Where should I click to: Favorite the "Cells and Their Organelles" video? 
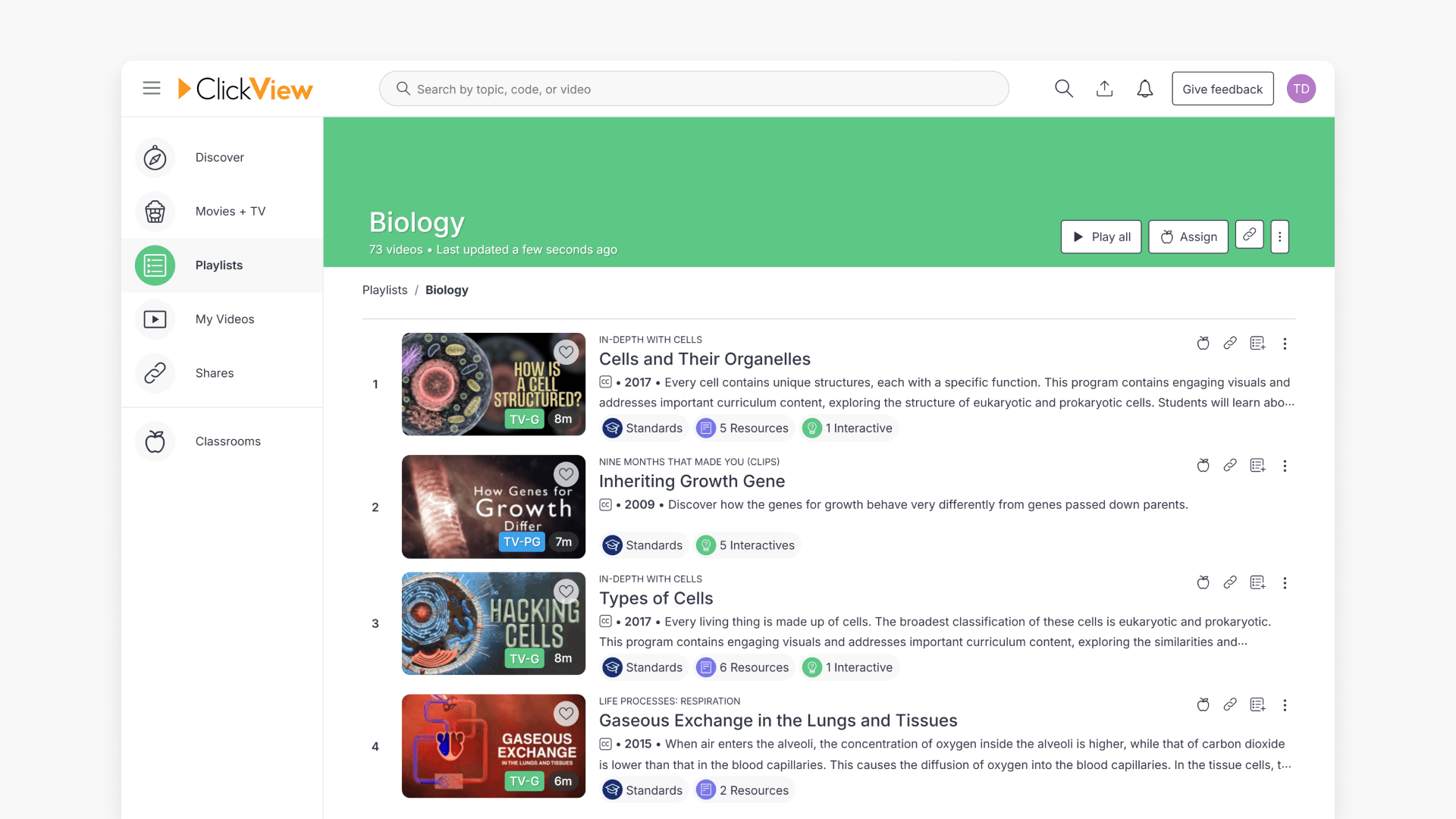point(566,351)
